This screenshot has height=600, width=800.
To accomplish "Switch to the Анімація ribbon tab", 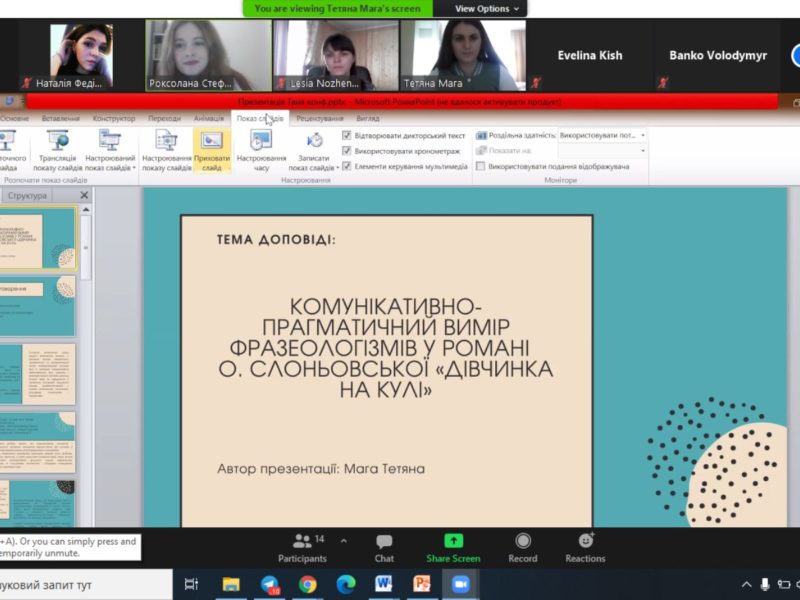I will tap(209, 119).
